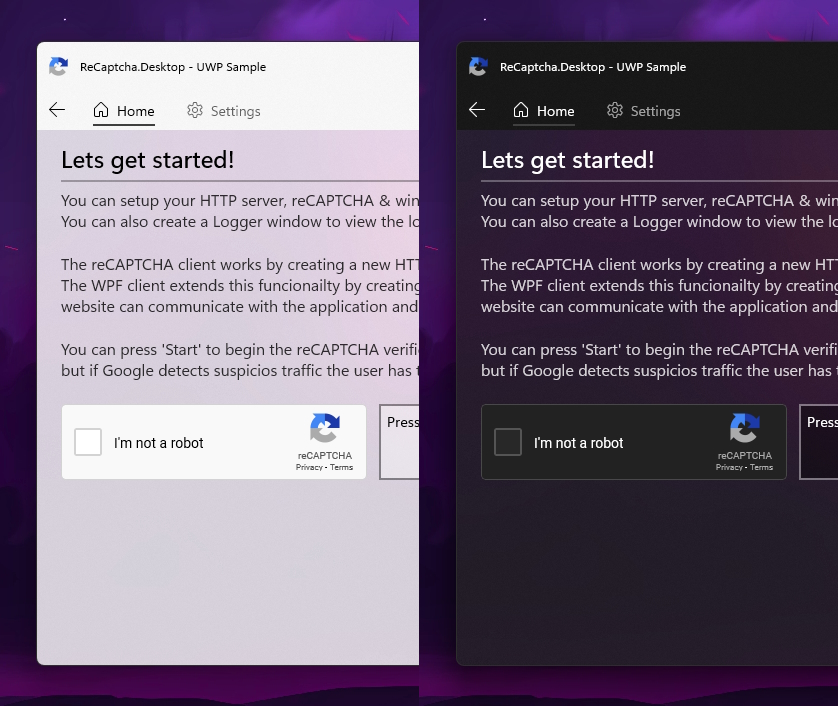Screen dimensions: 838x706
Task: Select the Home tab label in the dark window
Action: (x=556, y=111)
